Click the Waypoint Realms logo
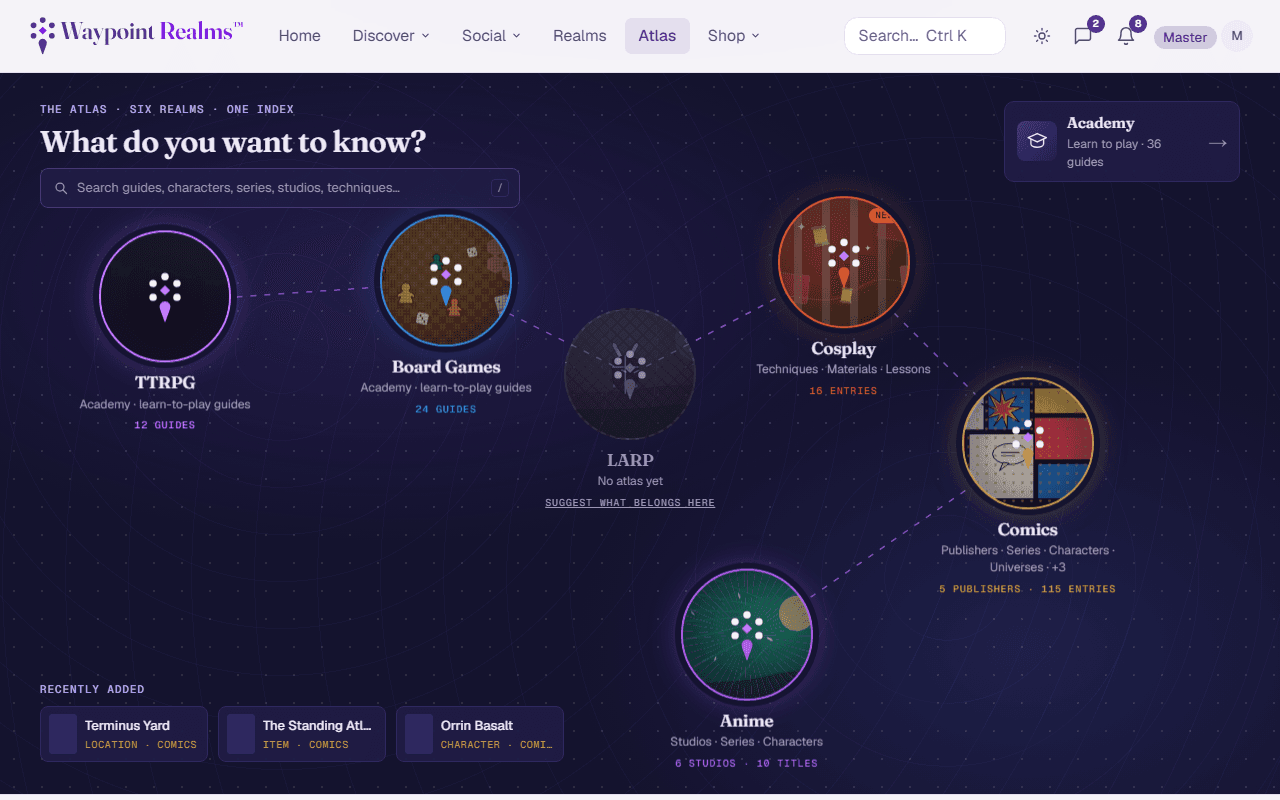Screen dimensions: 1280x800 tap(137, 35)
